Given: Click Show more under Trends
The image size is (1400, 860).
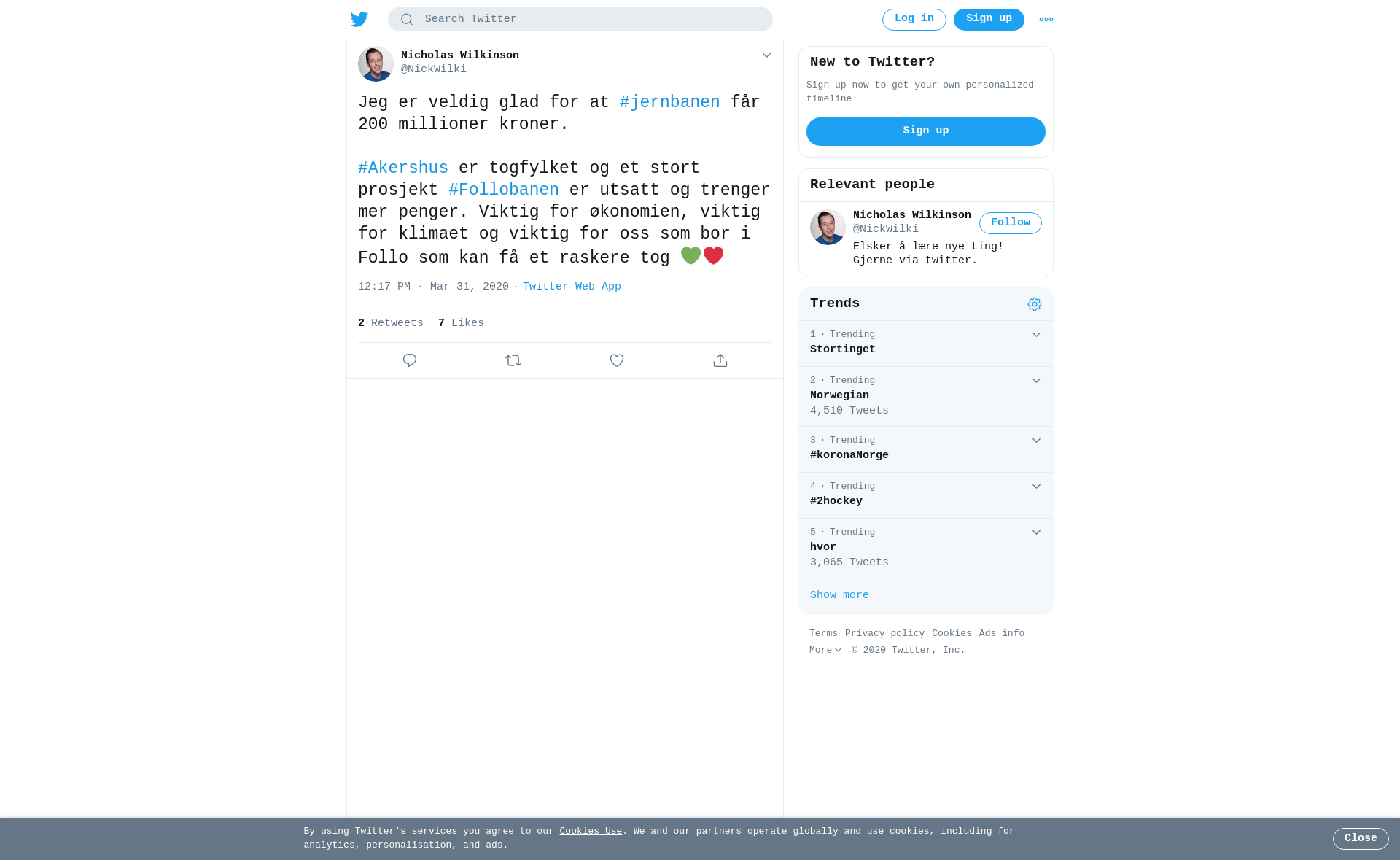Looking at the screenshot, I should click(839, 595).
